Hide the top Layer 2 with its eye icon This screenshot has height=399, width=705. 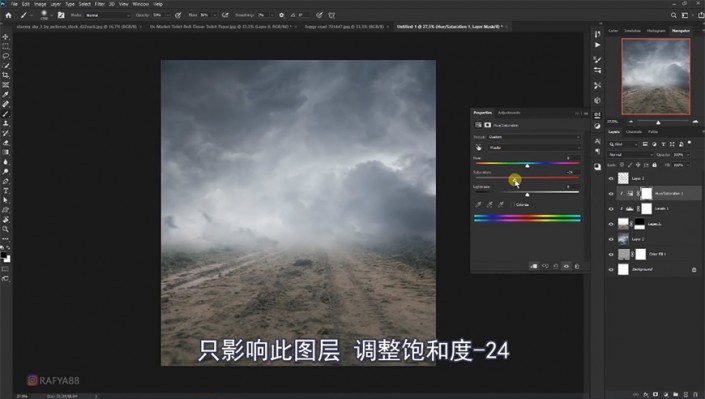pos(611,179)
